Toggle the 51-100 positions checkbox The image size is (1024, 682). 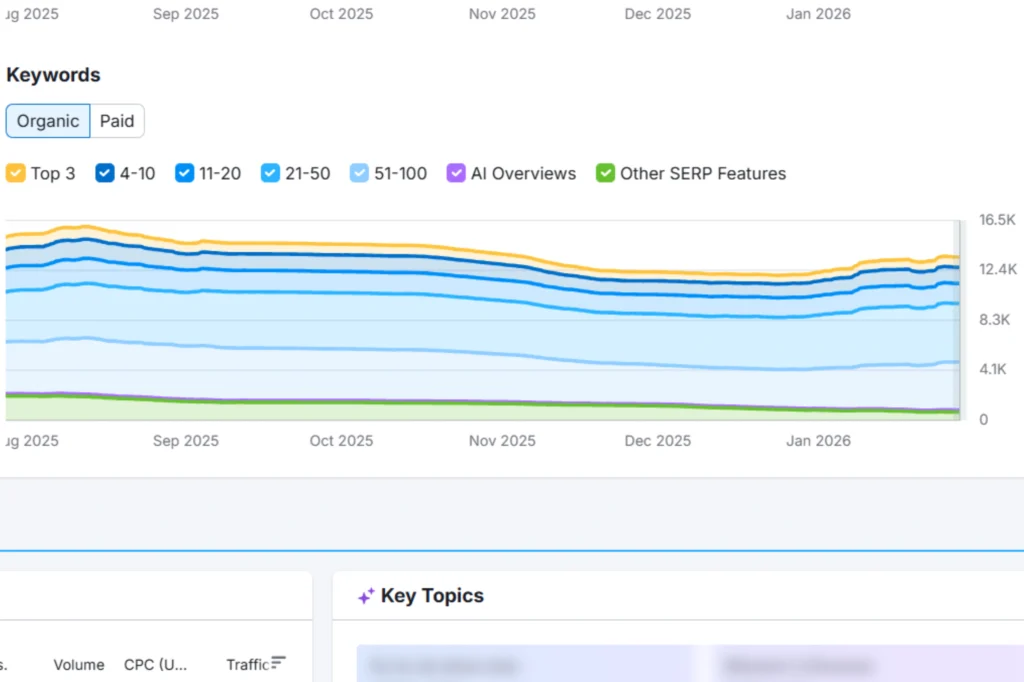360,173
